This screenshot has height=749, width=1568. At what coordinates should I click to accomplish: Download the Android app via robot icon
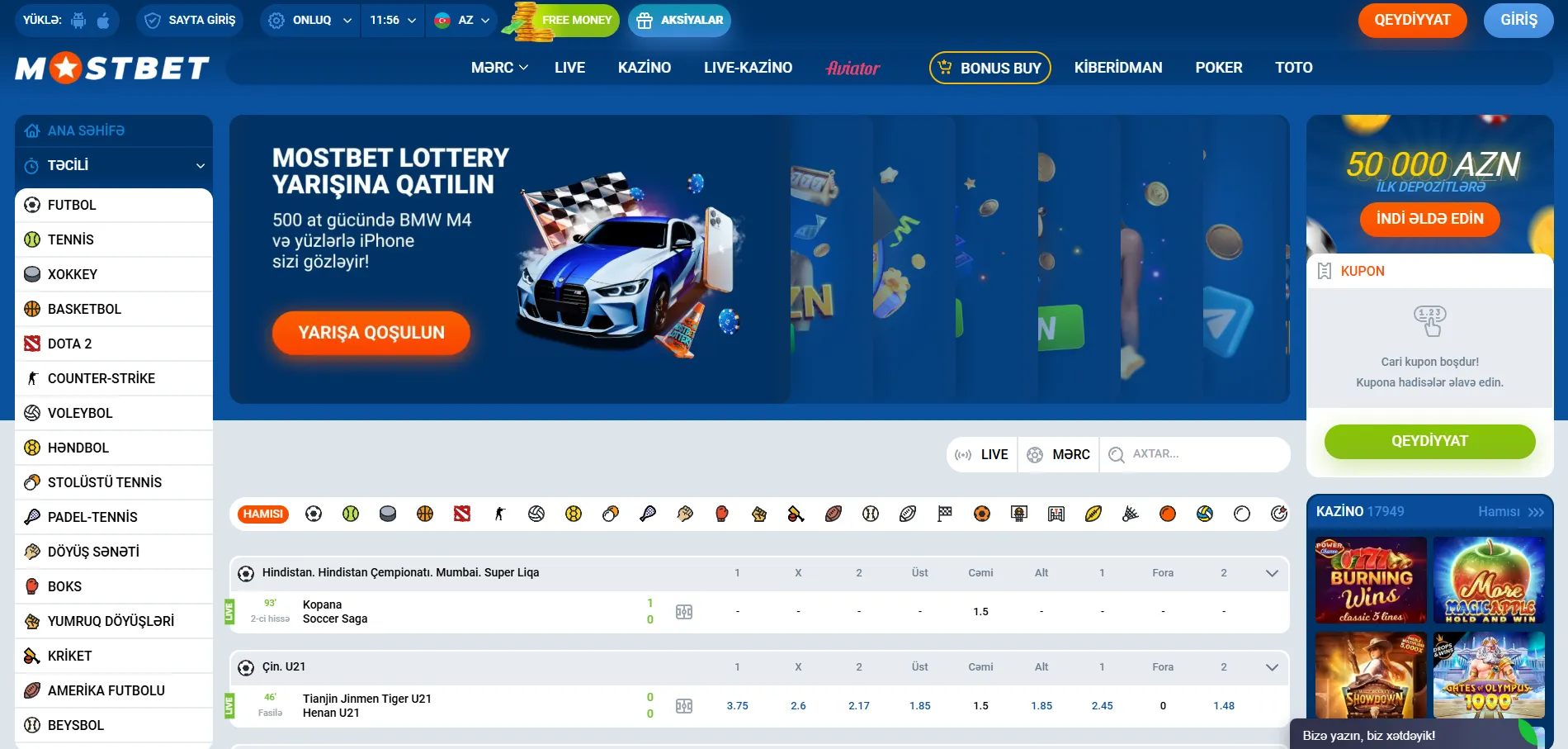pyautogui.click(x=78, y=20)
